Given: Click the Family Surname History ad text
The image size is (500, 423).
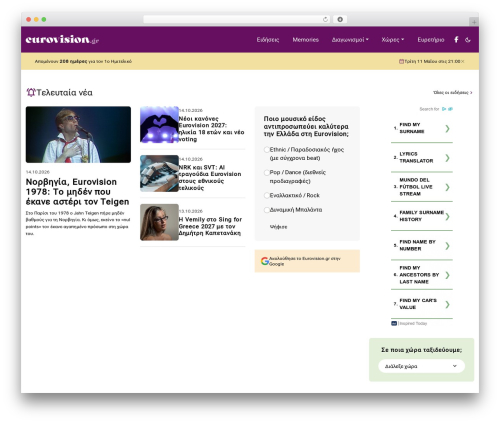Looking at the screenshot, I should pyautogui.click(x=421, y=216).
